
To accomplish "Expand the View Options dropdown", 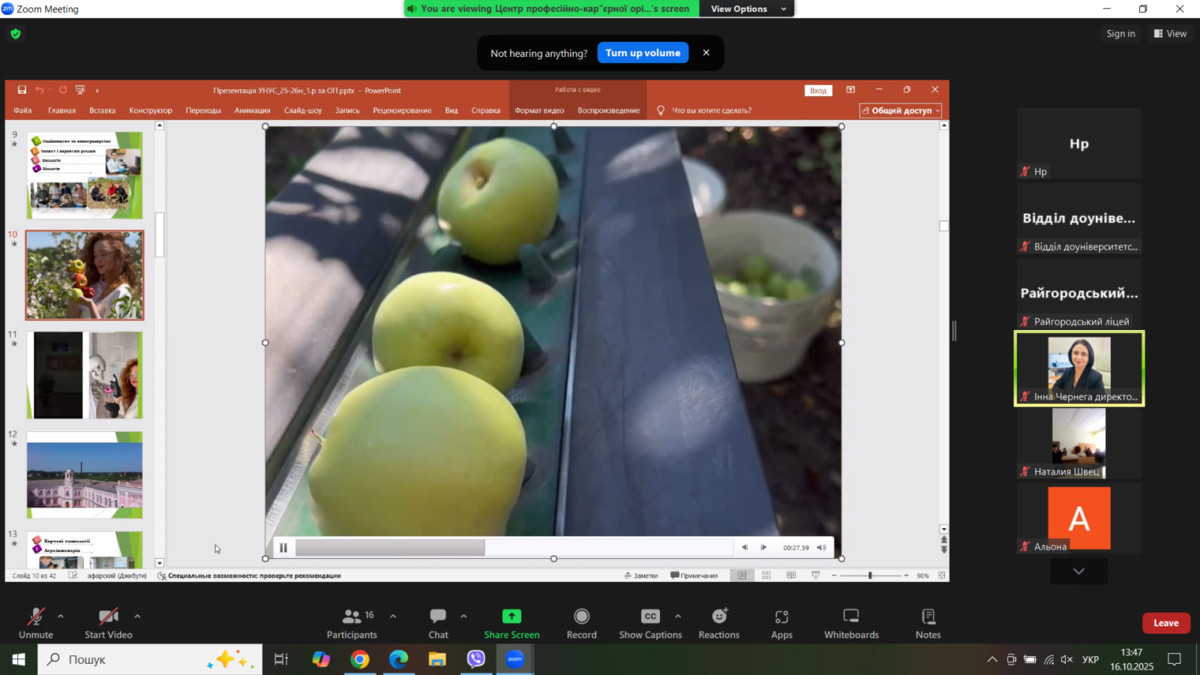I will tap(749, 9).
